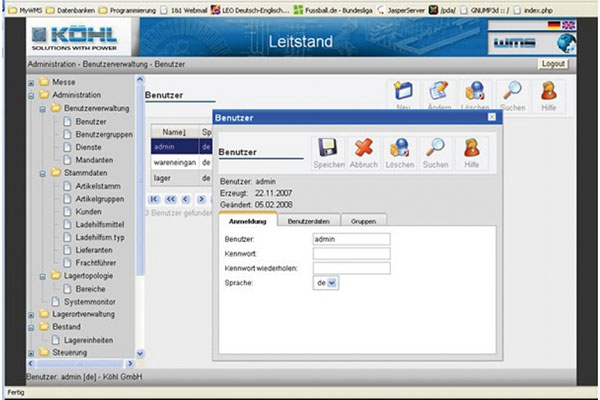Screen dimensions: 600x400
Task: Expand the Messe tree node
Action: (32, 82)
